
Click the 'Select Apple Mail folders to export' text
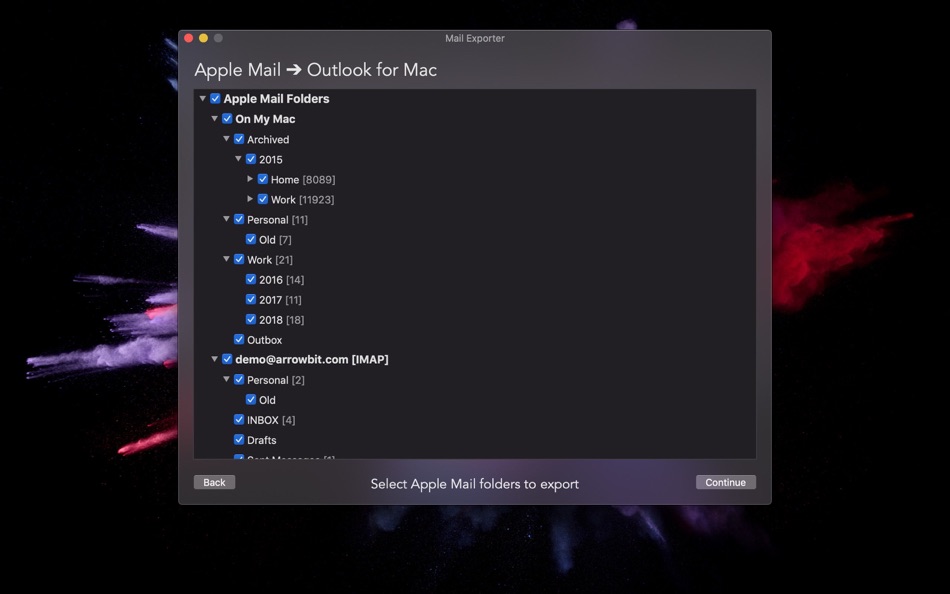click(x=475, y=484)
